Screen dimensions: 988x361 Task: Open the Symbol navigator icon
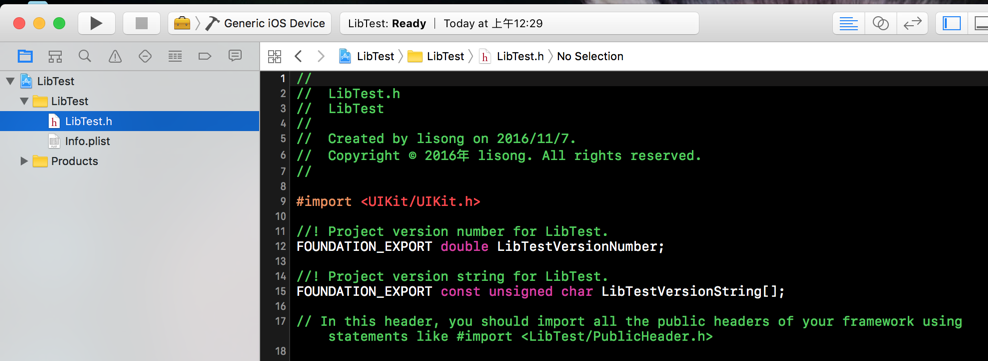pyautogui.click(x=55, y=56)
